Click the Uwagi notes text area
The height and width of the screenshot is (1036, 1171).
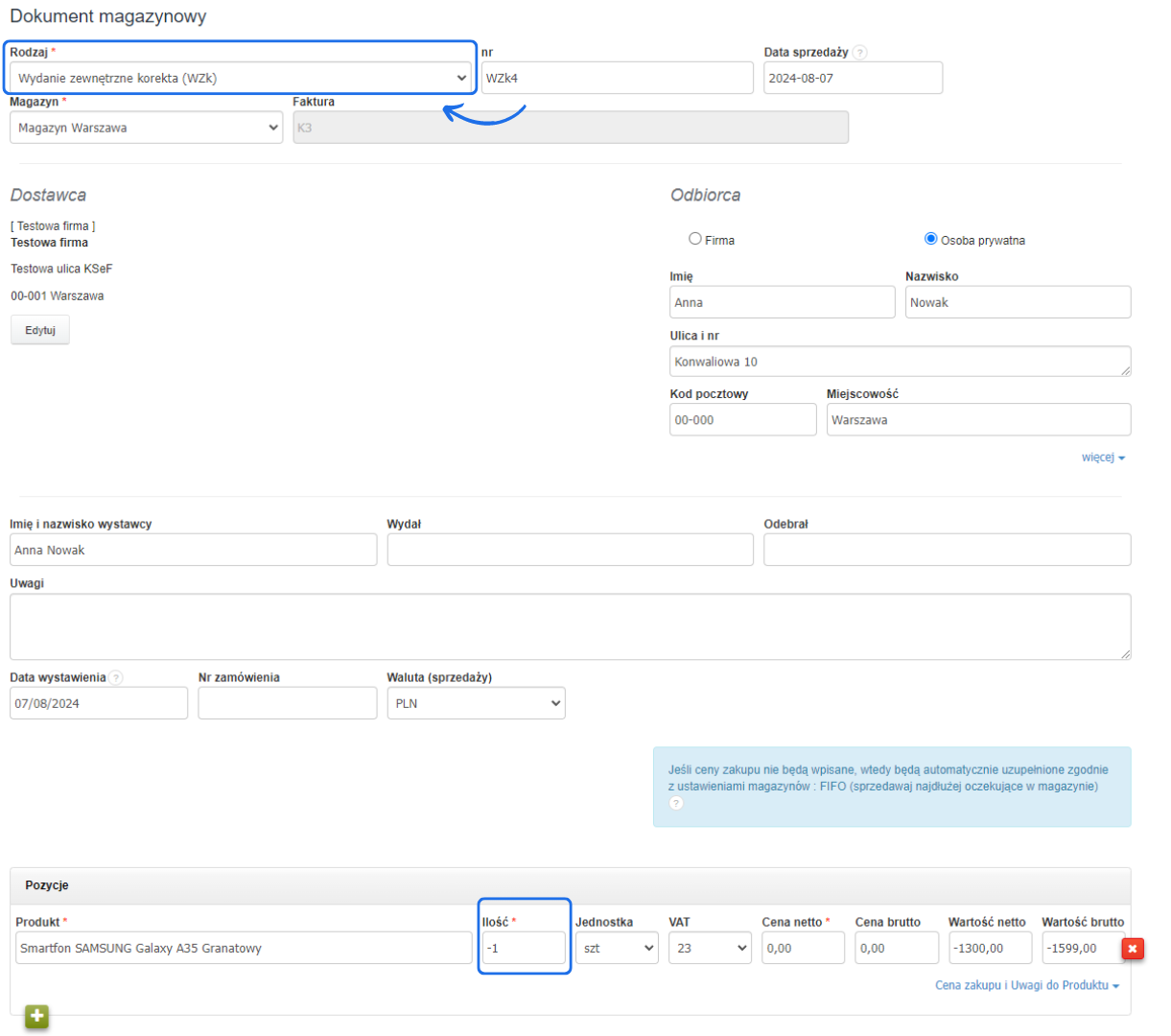(x=570, y=626)
